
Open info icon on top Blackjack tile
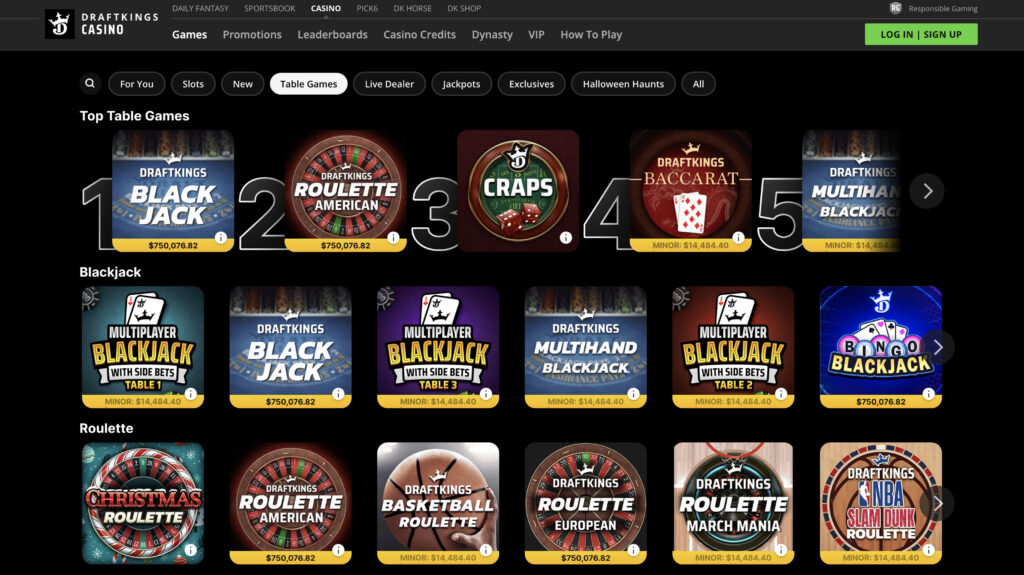point(221,238)
